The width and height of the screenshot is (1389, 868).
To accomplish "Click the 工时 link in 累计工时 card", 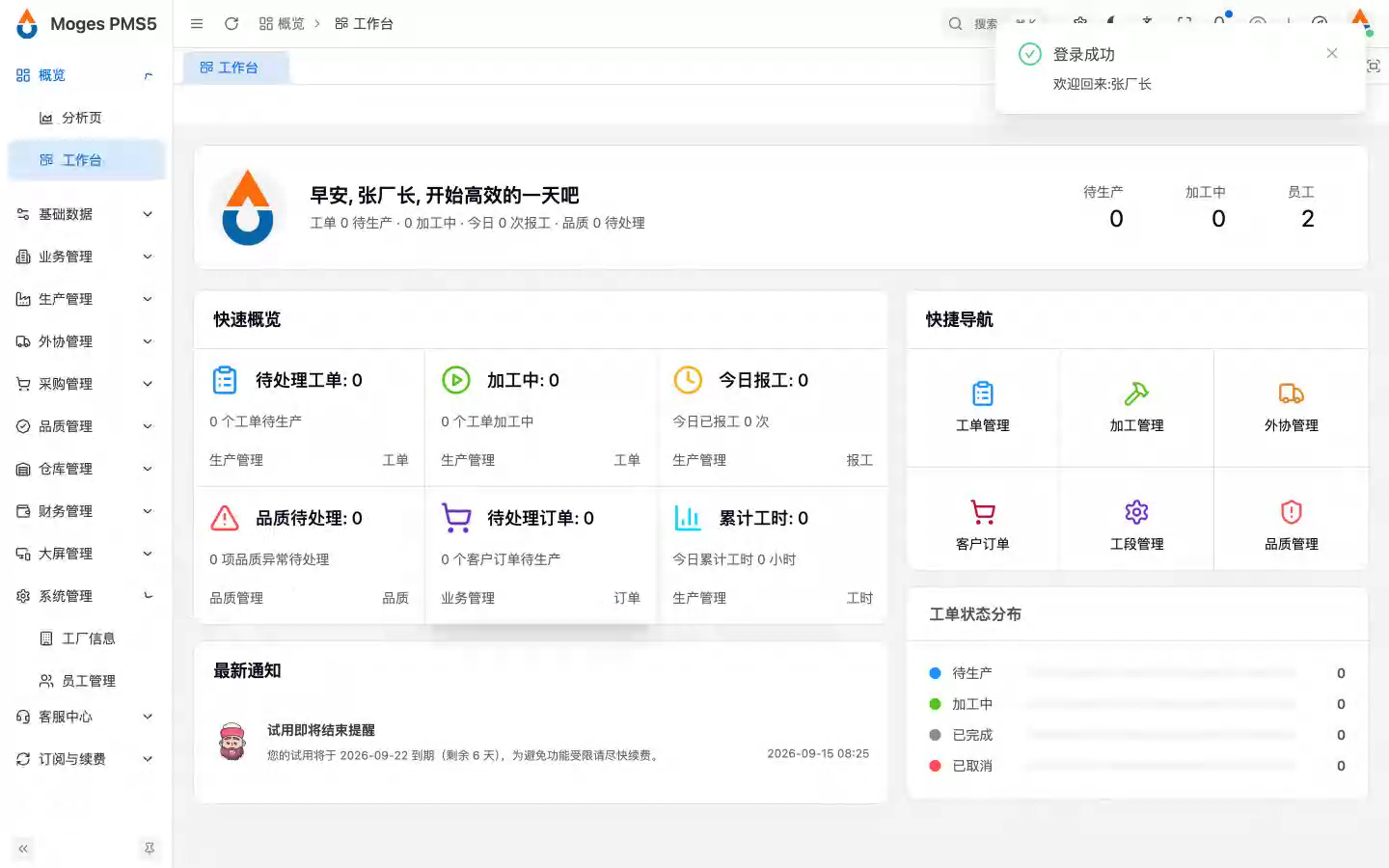I will click(x=859, y=598).
